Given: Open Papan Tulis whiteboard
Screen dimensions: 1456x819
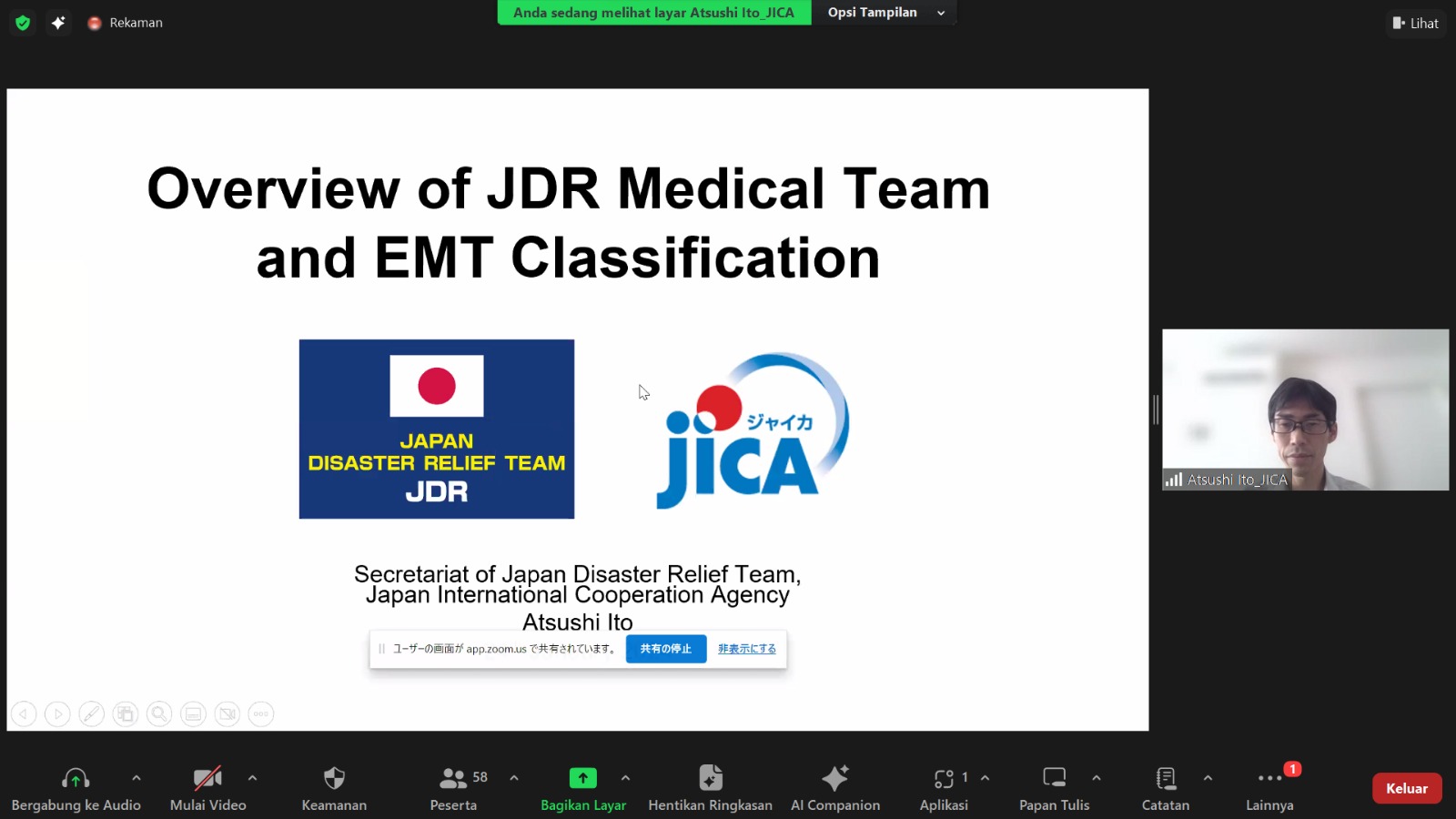Looking at the screenshot, I should pyautogui.click(x=1055, y=789).
